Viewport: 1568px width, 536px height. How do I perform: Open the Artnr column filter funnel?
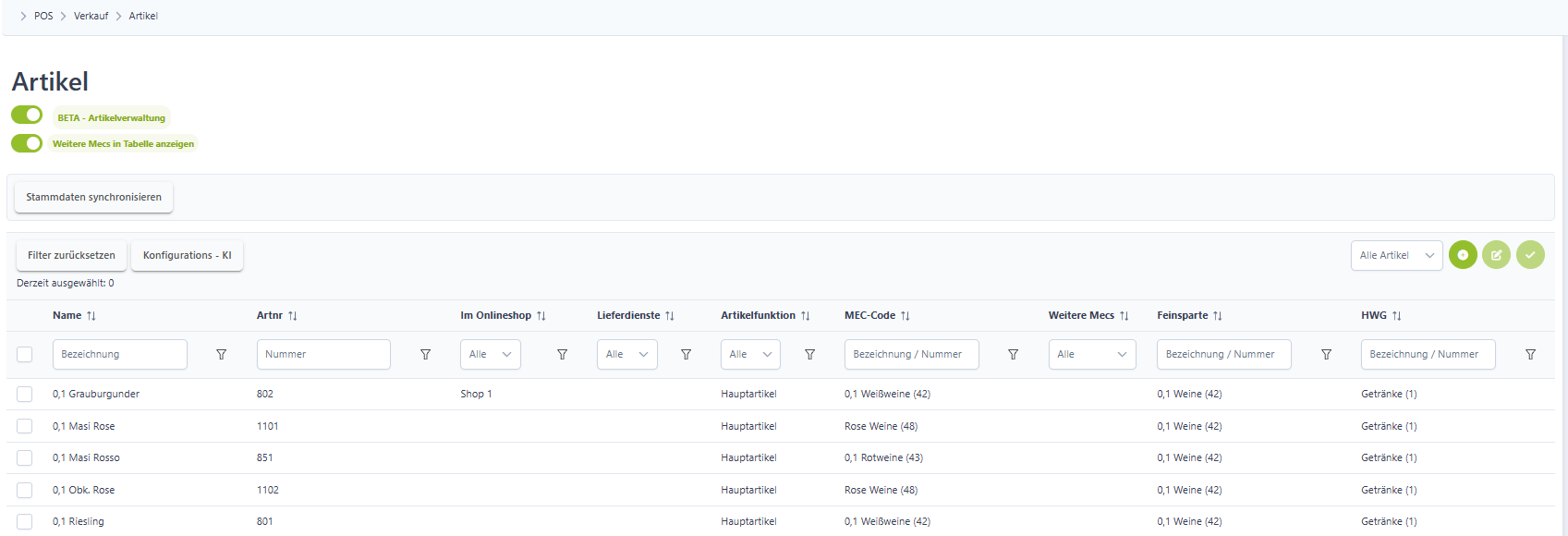pyautogui.click(x=425, y=355)
